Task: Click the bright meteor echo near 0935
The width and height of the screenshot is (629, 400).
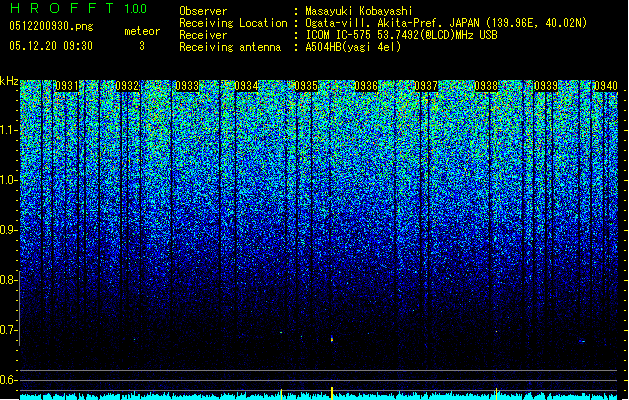Action: pyautogui.click(x=332, y=339)
